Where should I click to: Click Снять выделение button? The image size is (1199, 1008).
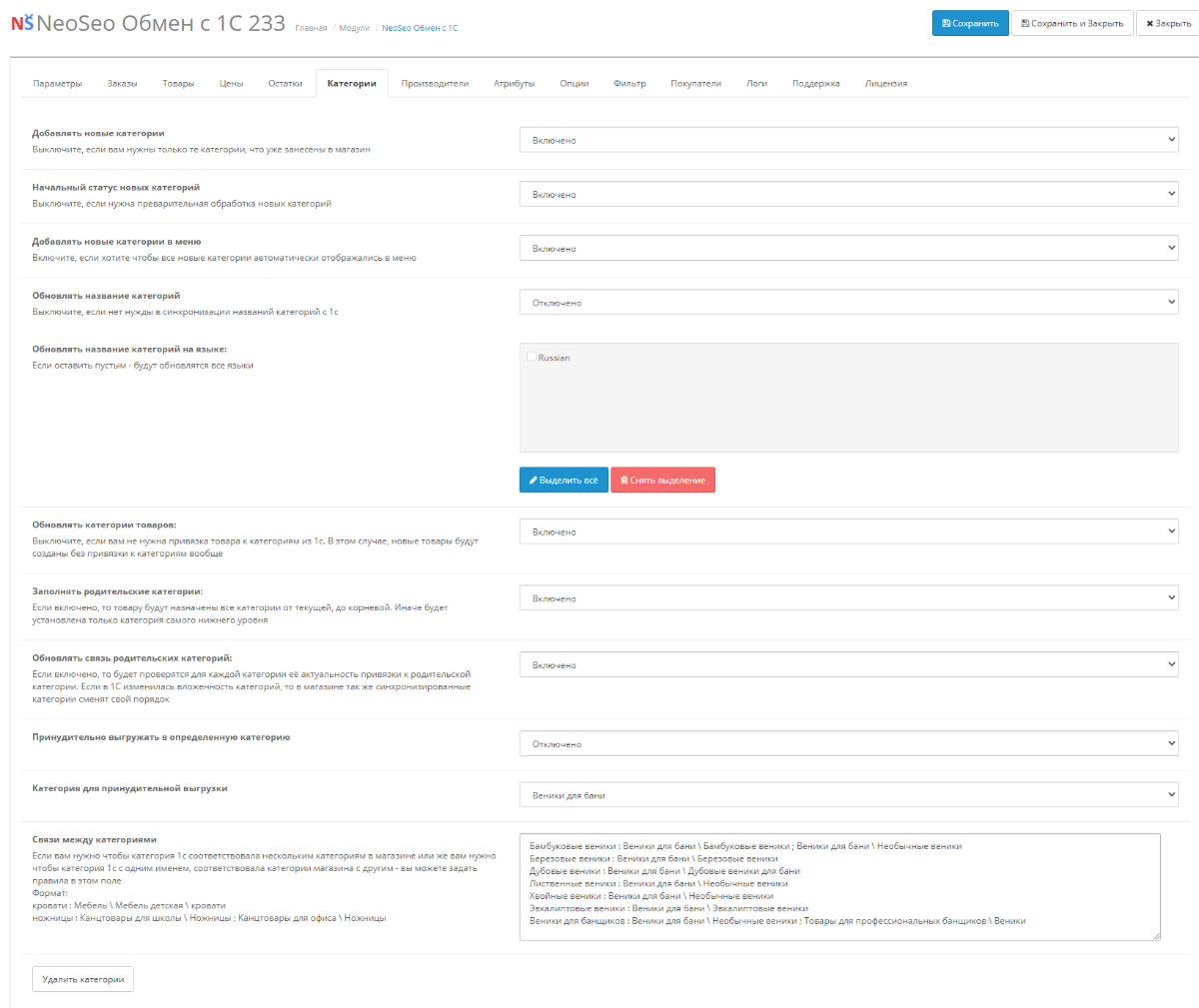[x=662, y=481]
